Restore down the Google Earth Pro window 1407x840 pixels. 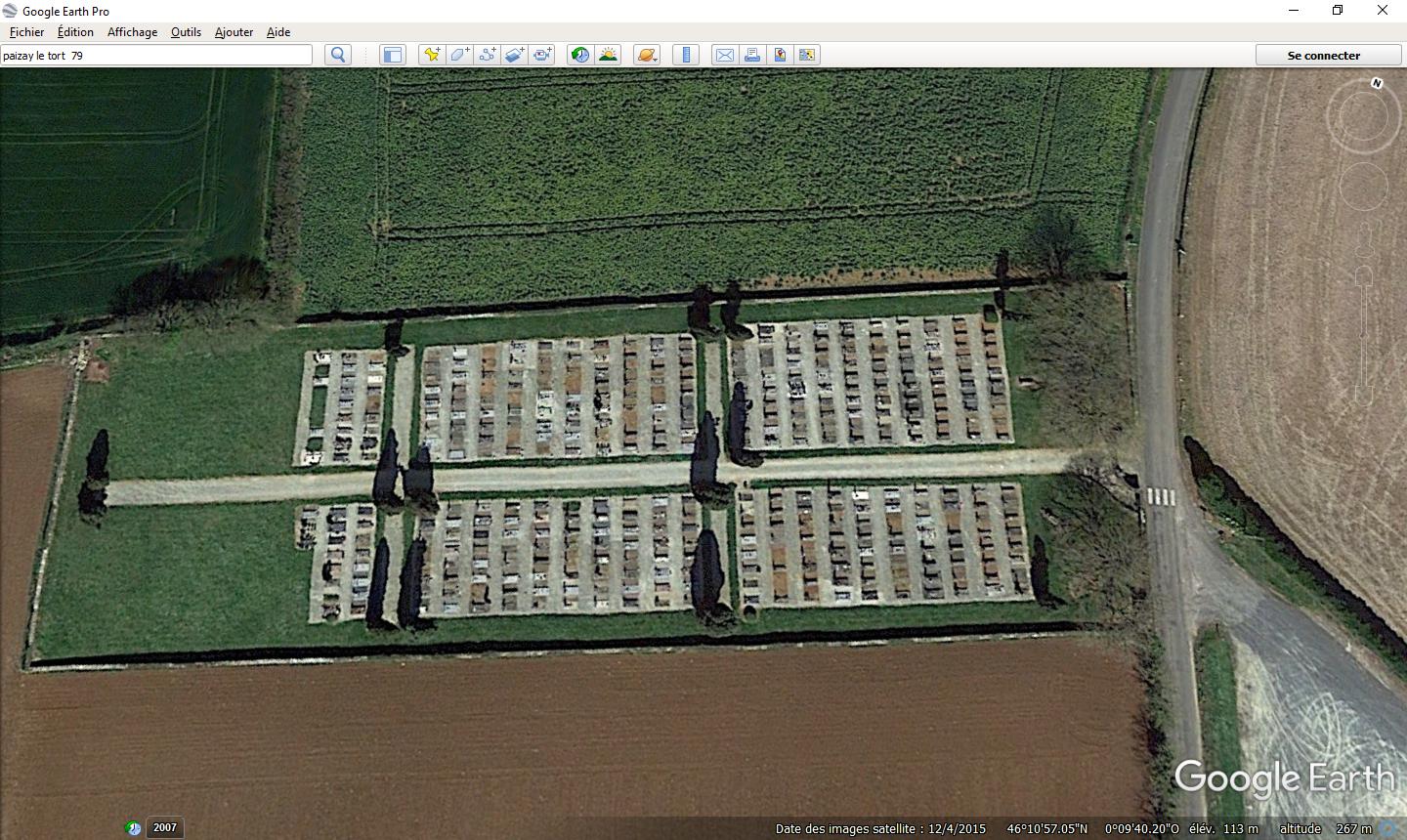(1338, 11)
